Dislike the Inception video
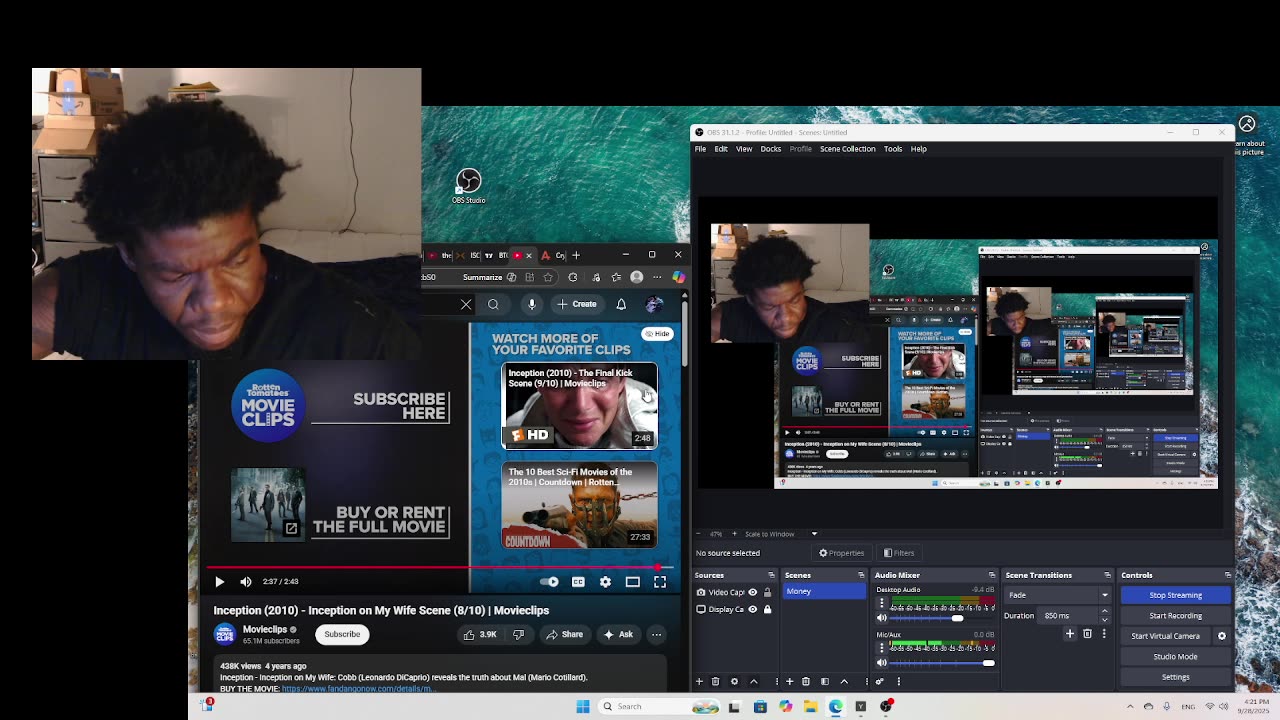 point(518,634)
